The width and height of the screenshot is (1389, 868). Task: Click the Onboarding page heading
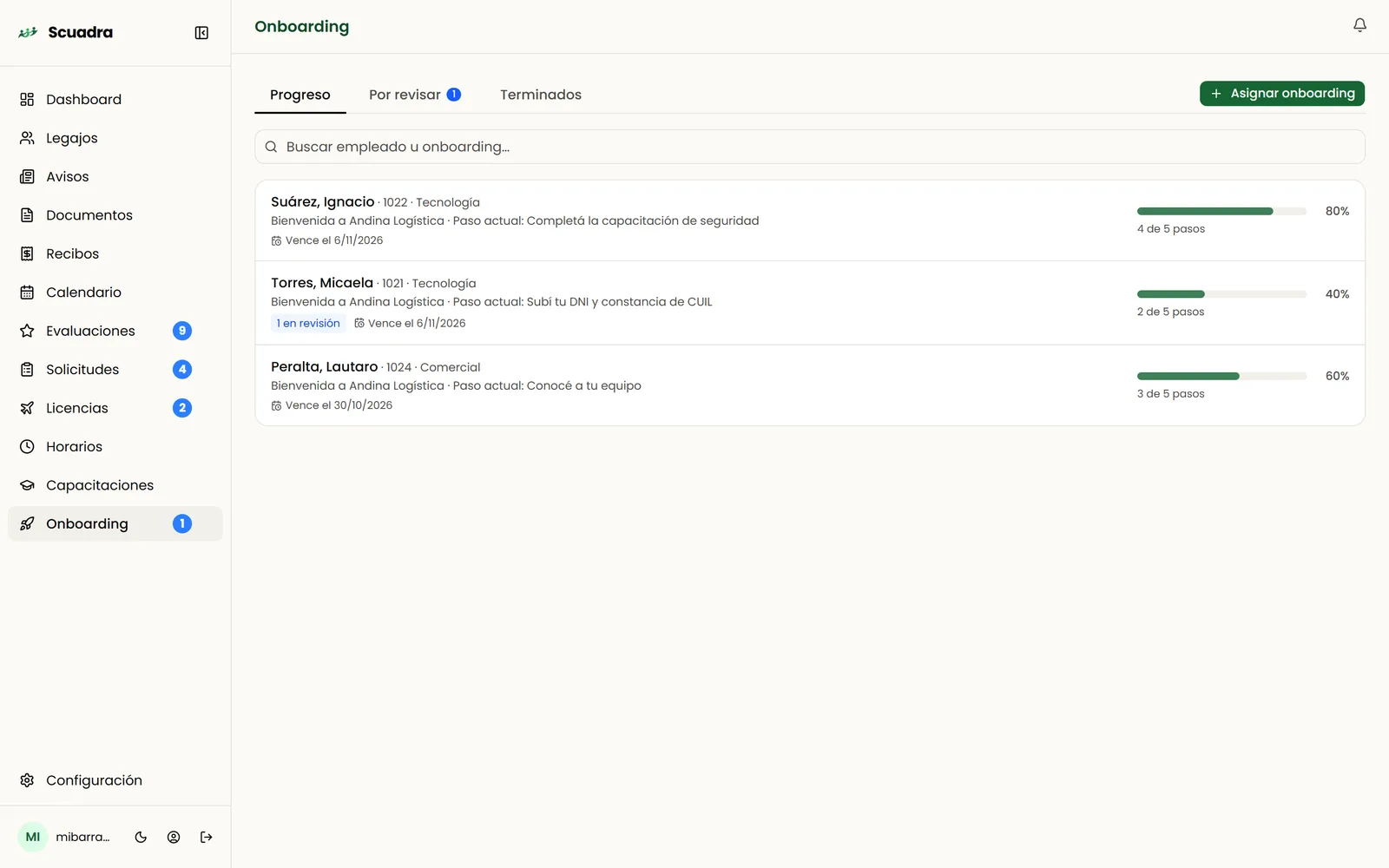(302, 27)
